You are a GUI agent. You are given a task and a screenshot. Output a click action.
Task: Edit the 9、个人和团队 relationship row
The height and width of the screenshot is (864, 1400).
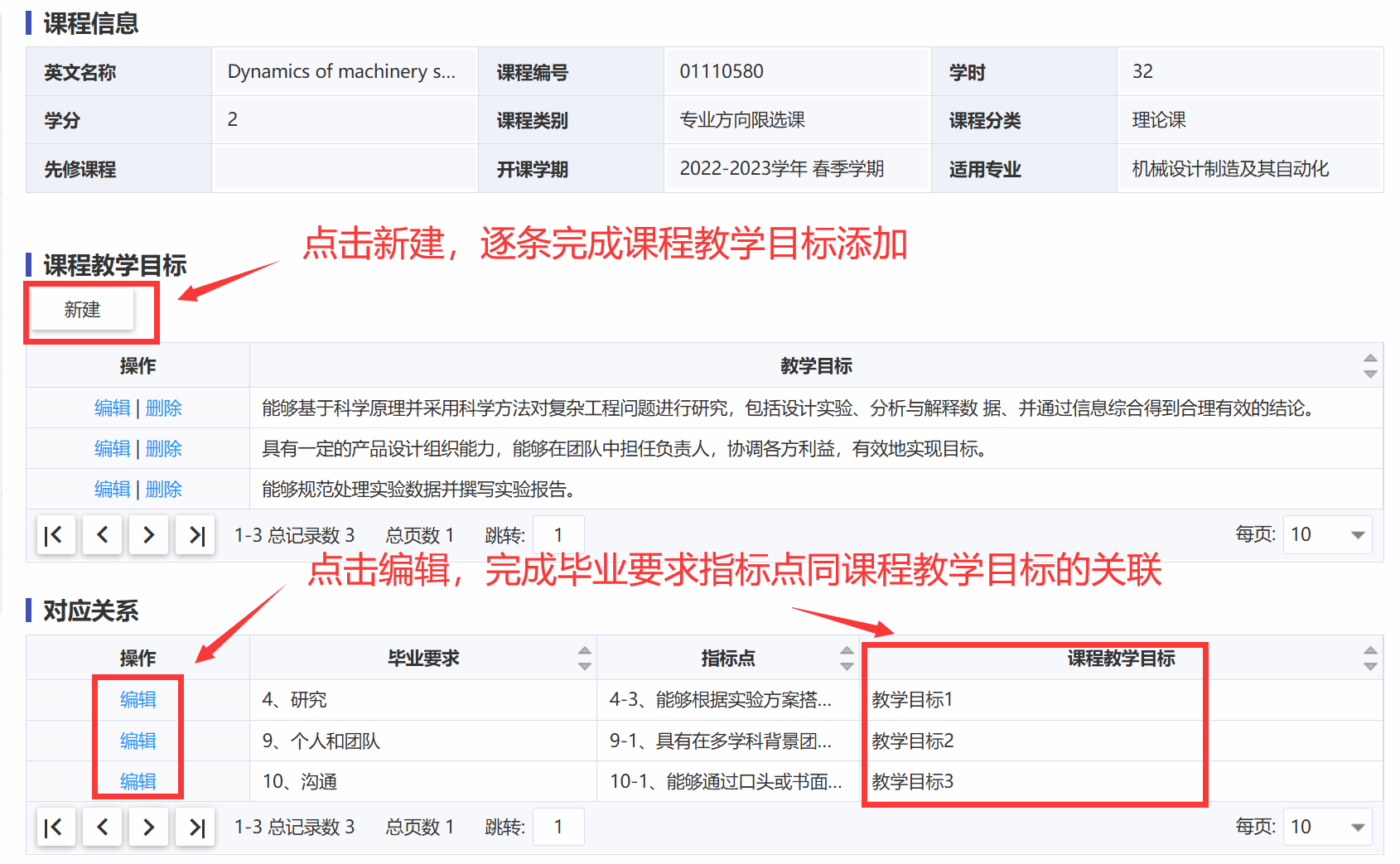tap(138, 741)
